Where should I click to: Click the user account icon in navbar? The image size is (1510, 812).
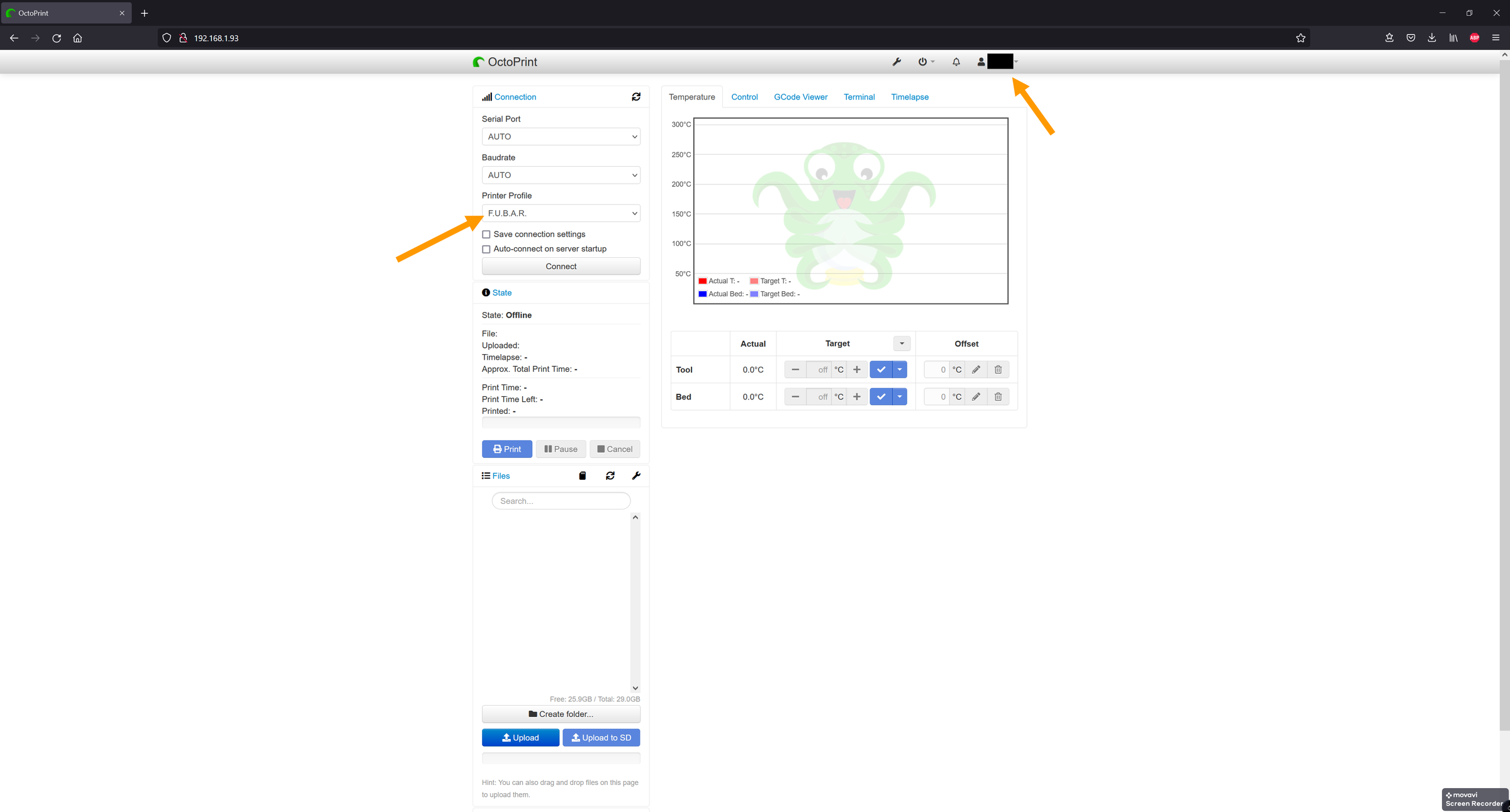[981, 61]
